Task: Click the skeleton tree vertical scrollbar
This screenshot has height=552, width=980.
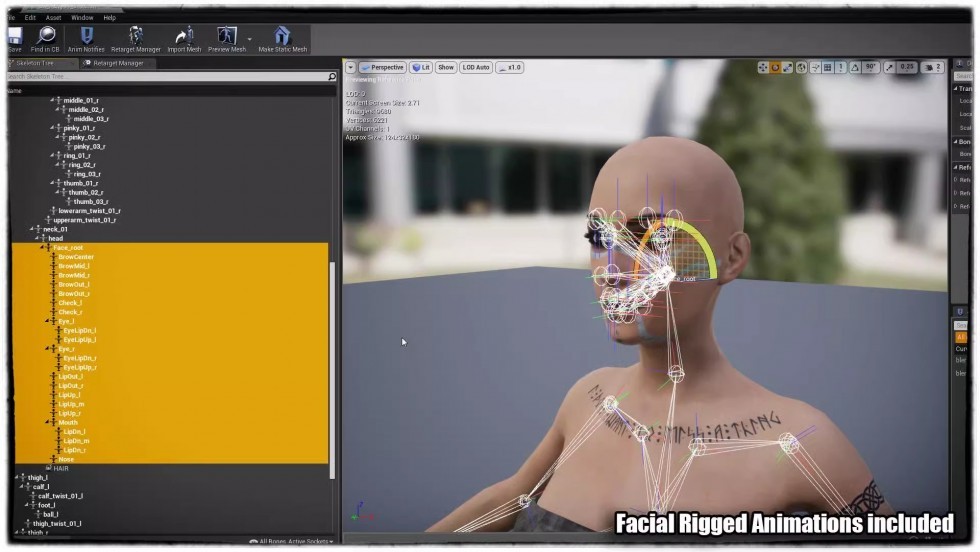Action: 332,370
